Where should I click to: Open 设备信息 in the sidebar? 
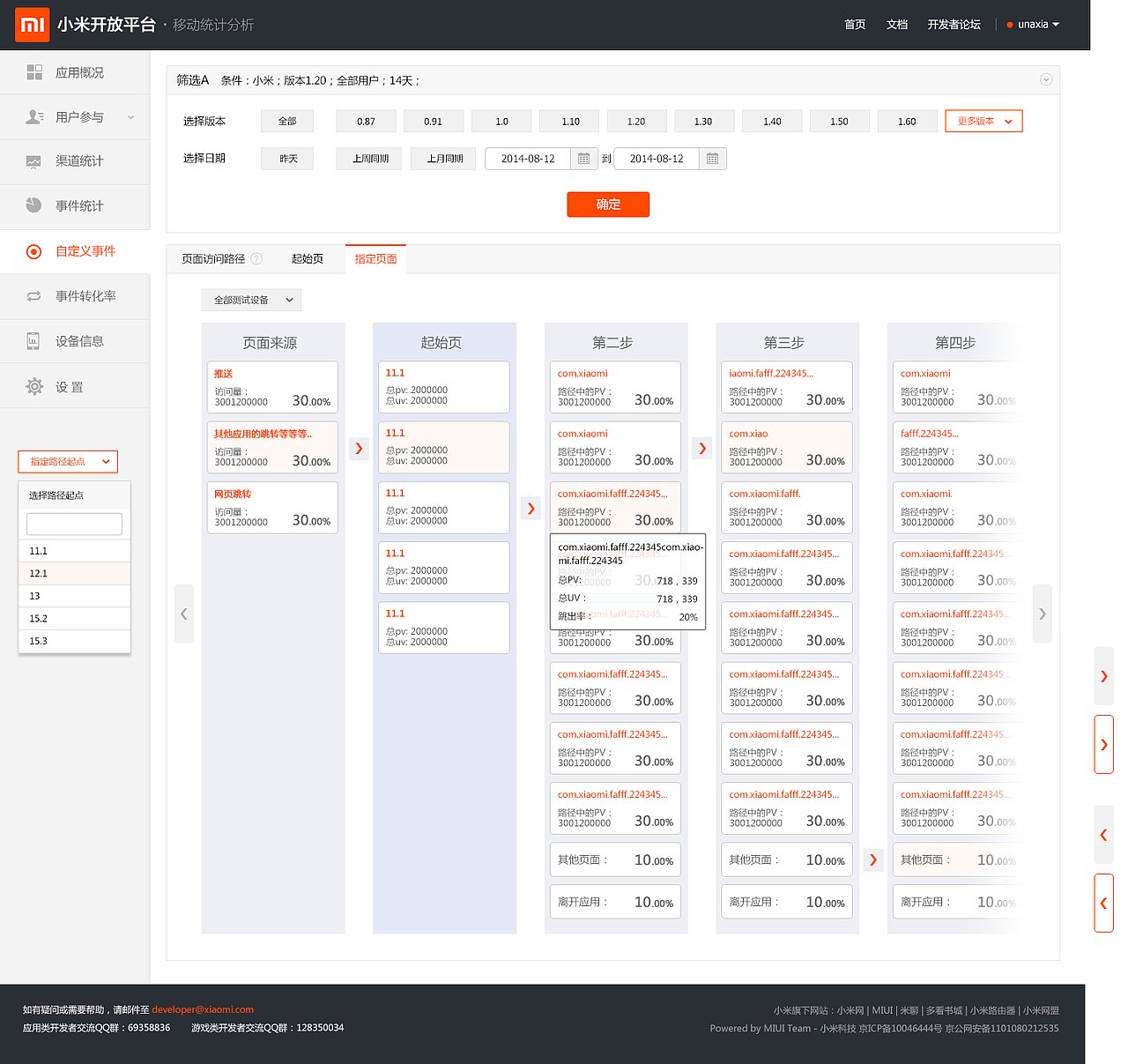point(75,341)
